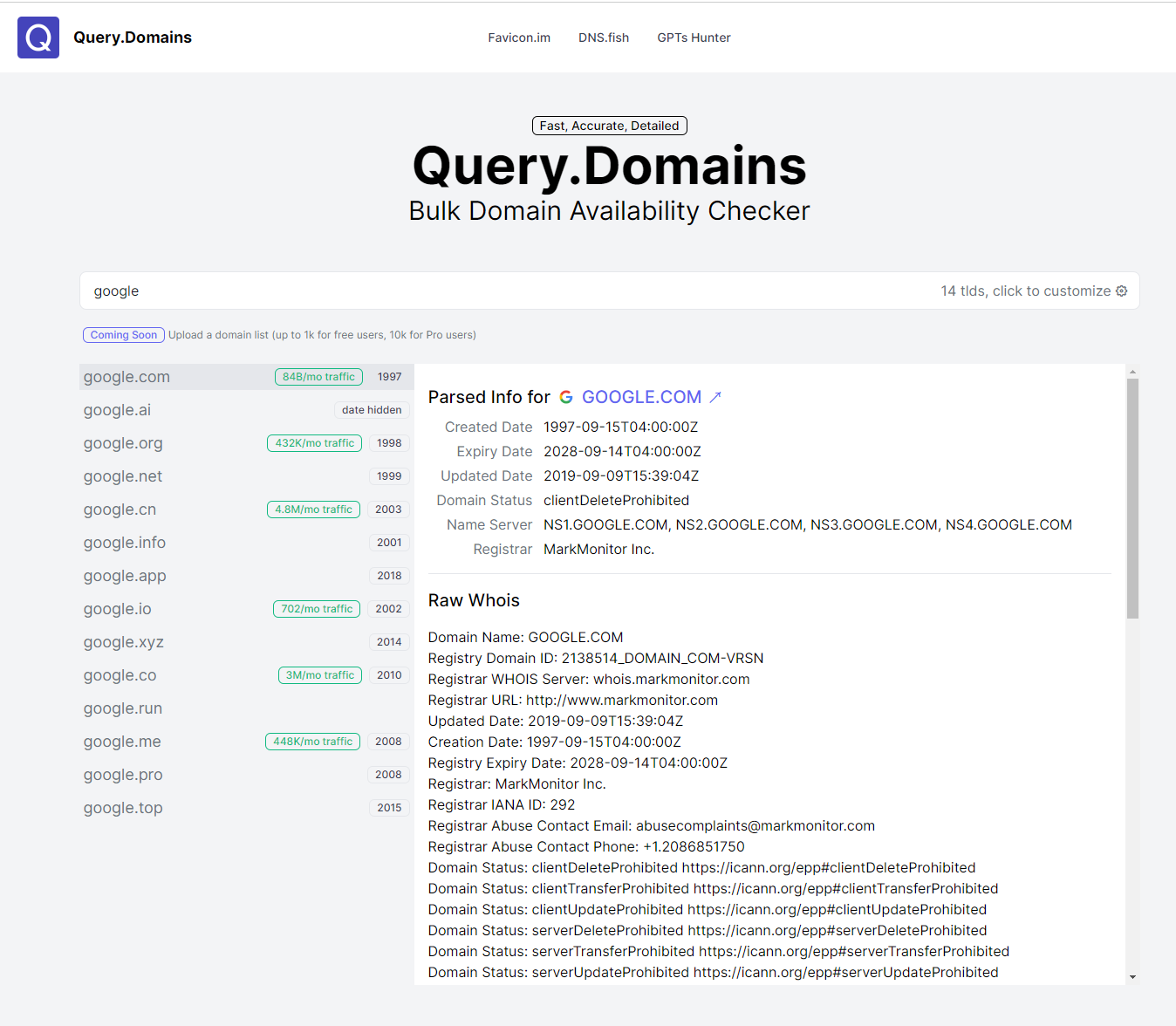Click the Google favicon in Parsed Info

coord(566,397)
